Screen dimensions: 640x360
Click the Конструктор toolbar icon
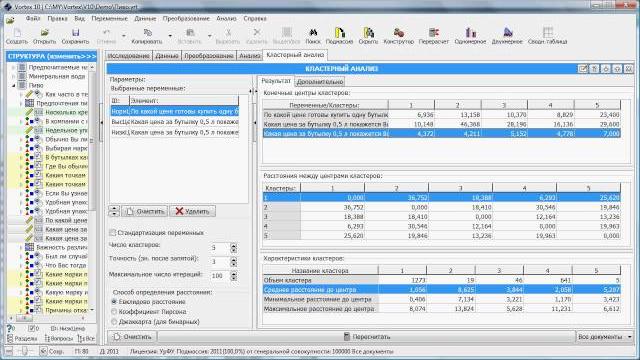point(399,33)
